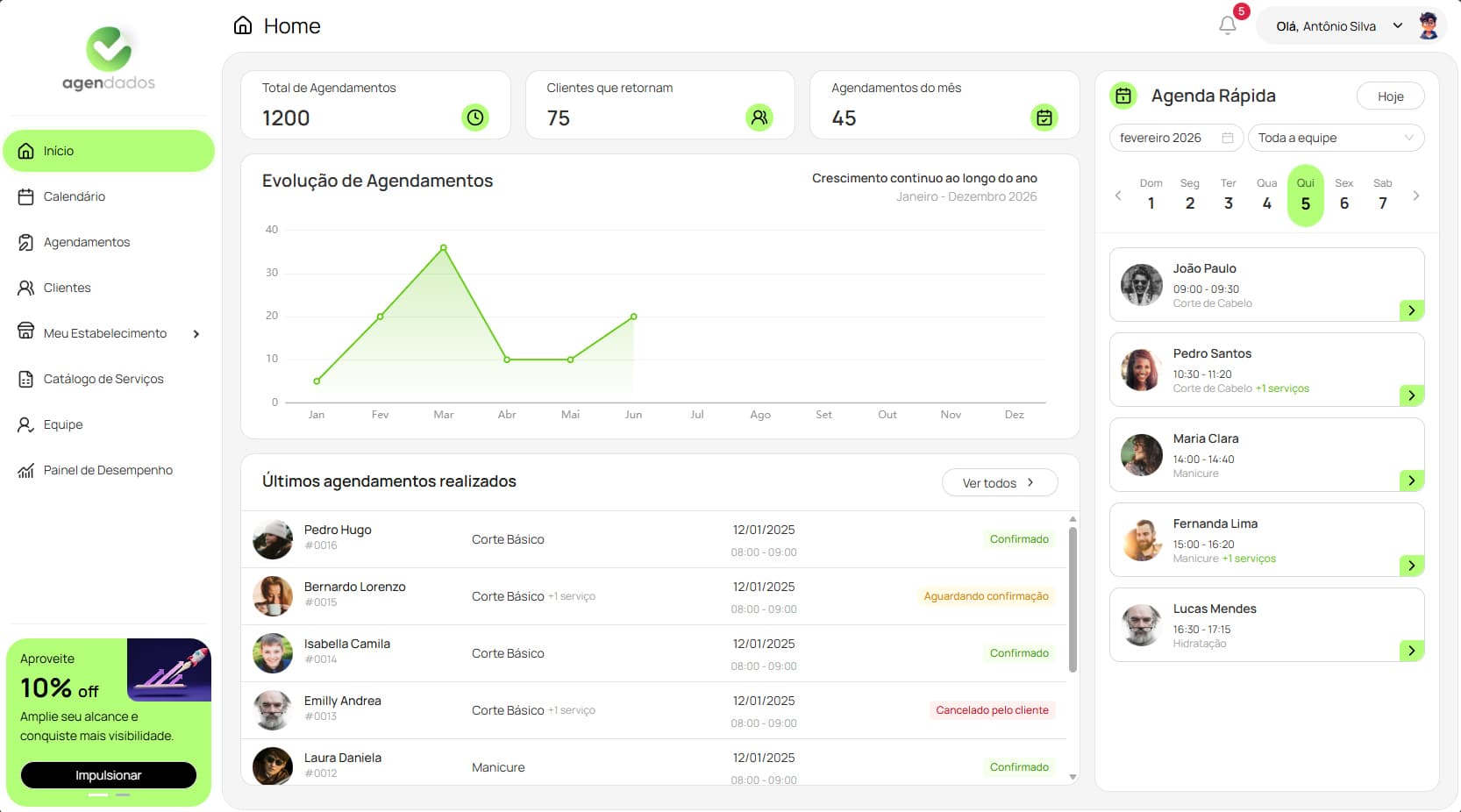Open João Paulo appointment arrow
The height and width of the screenshot is (812, 1461).
[1411, 310]
